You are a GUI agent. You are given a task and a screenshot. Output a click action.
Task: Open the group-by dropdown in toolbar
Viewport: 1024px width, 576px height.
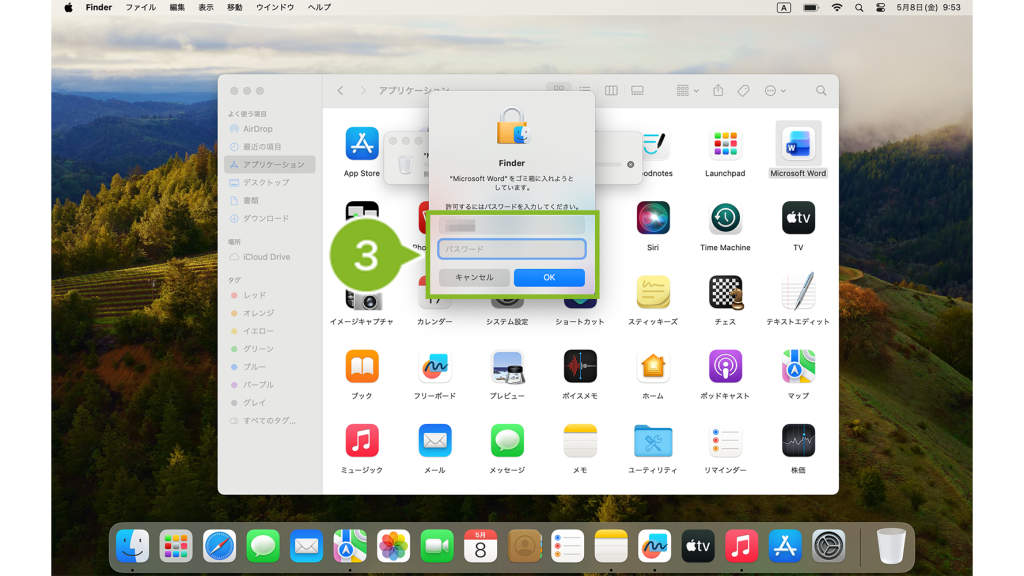pyautogui.click(x=687, y=91)
